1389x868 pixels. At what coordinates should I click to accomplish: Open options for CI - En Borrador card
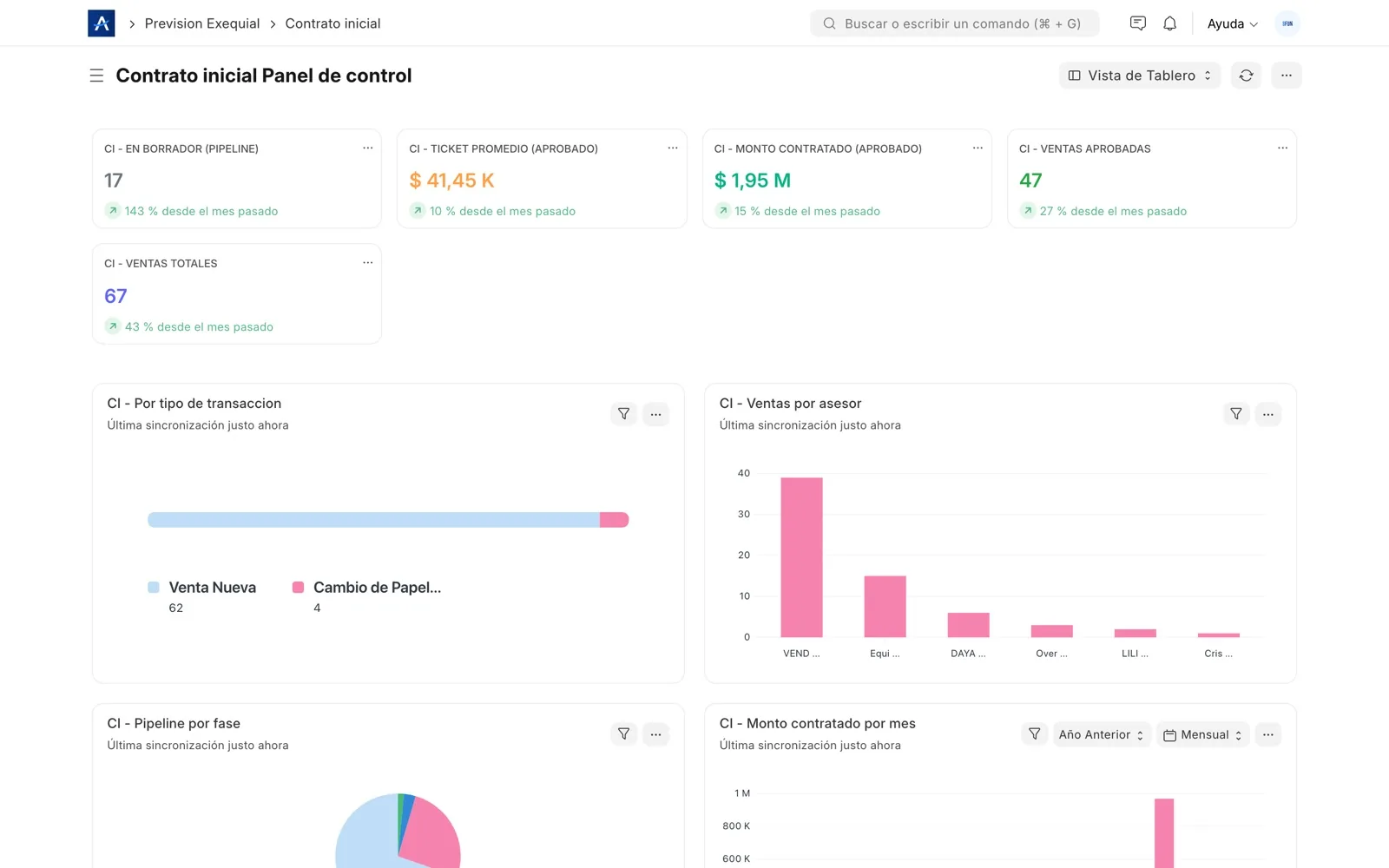tap(368, 148)
